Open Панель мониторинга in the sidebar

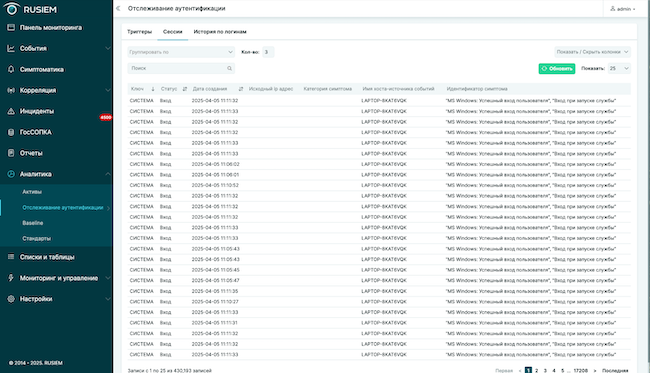coord(51,27)
